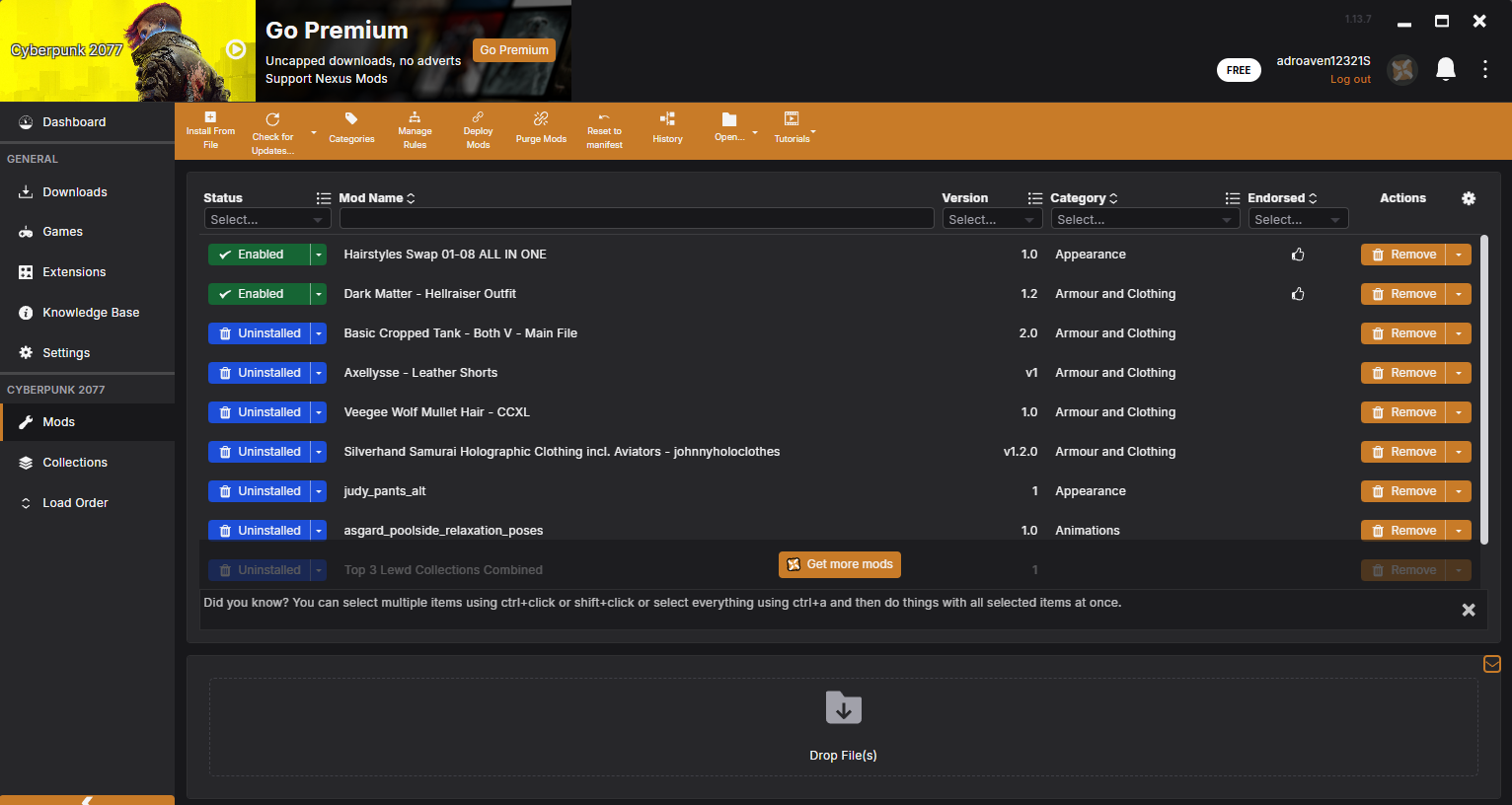Image resolution: width=1512 pixels, height=805 pixels.
Task: Click the Get more mods button
Action: (x=840, y=564)
